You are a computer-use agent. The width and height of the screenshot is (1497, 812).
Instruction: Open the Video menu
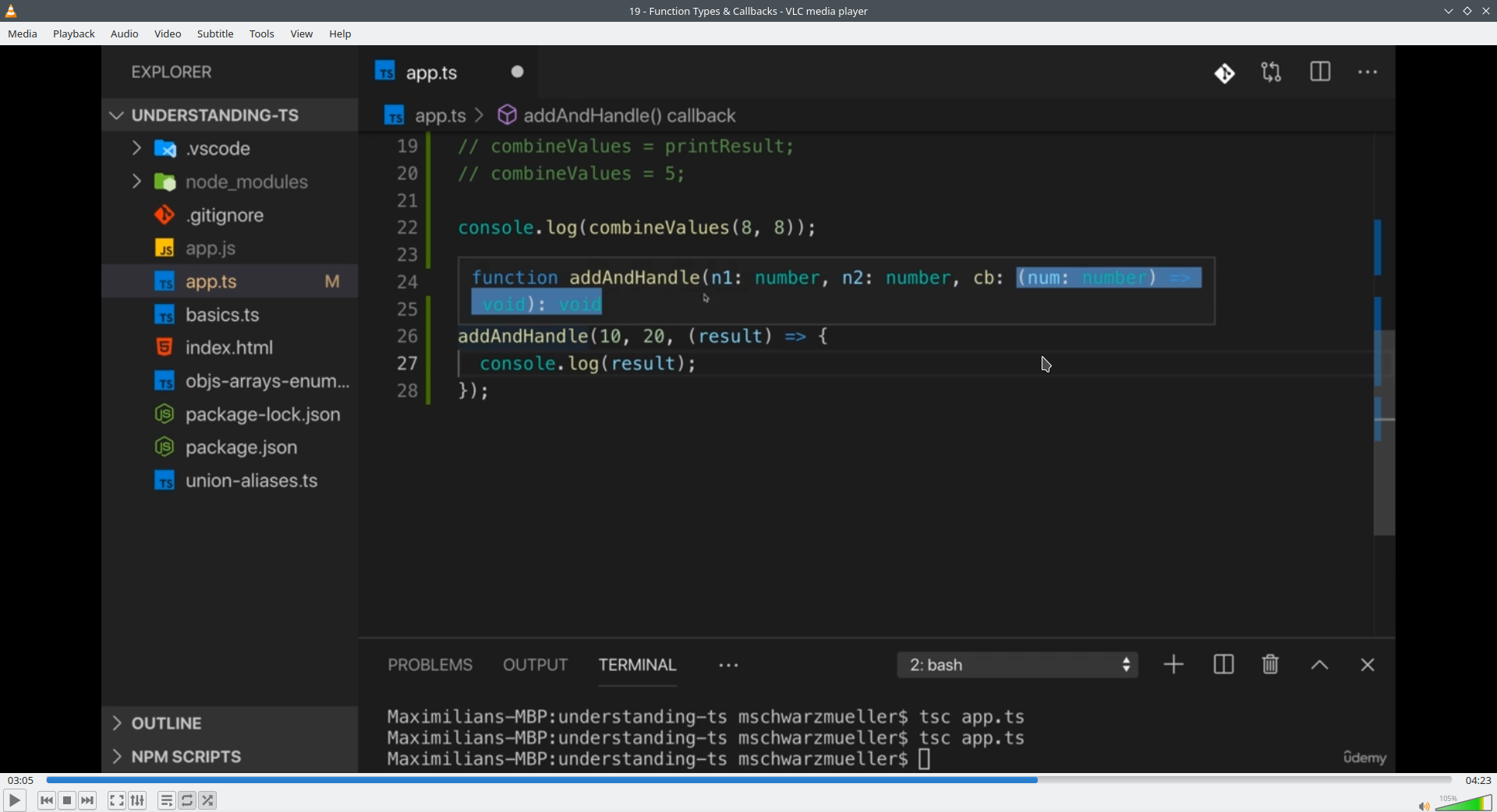[168, 34]
